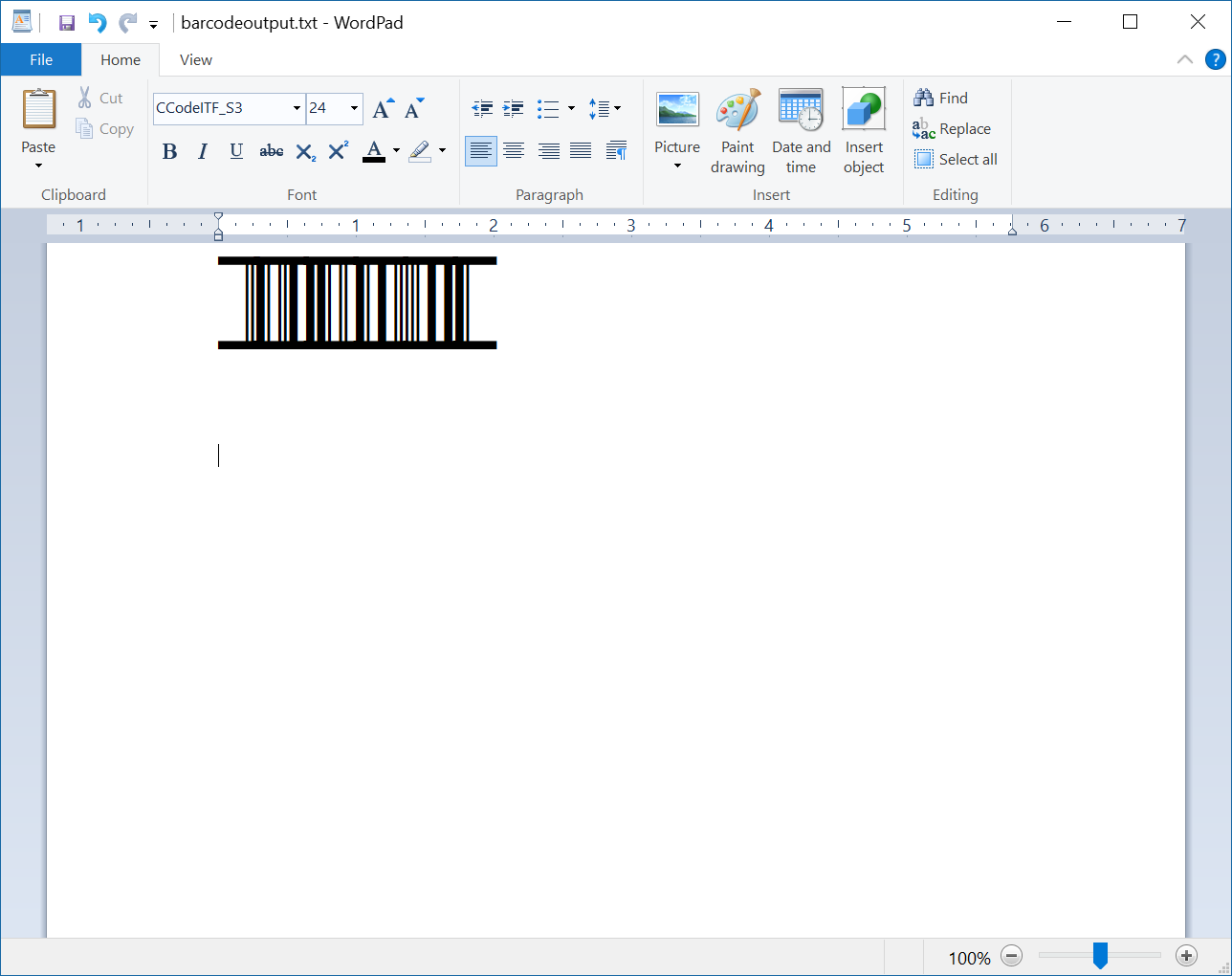Zoom in with the plus button
1232x976 pixels.
point(1186,956)
